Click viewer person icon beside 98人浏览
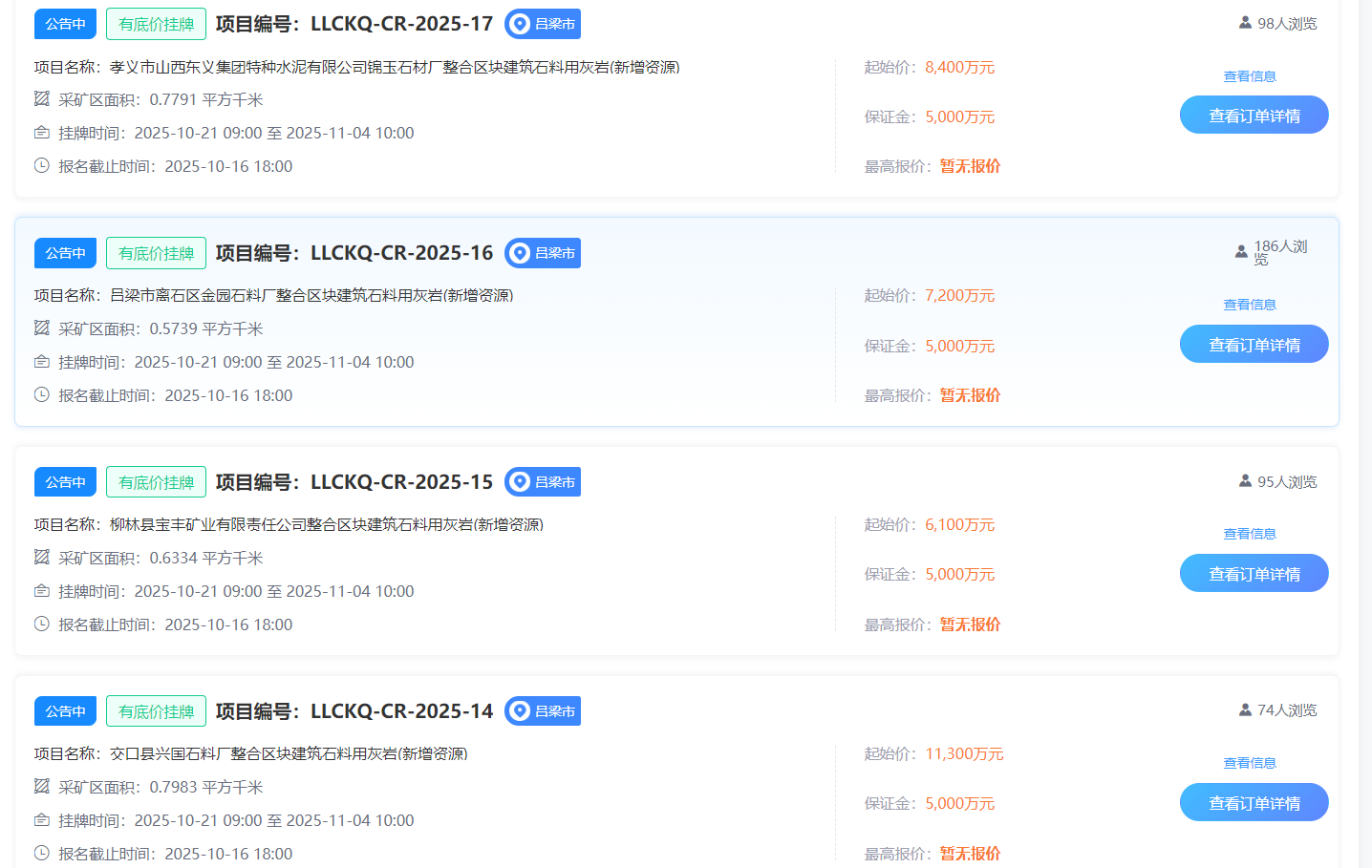1372x868 pixels. 1245,23
